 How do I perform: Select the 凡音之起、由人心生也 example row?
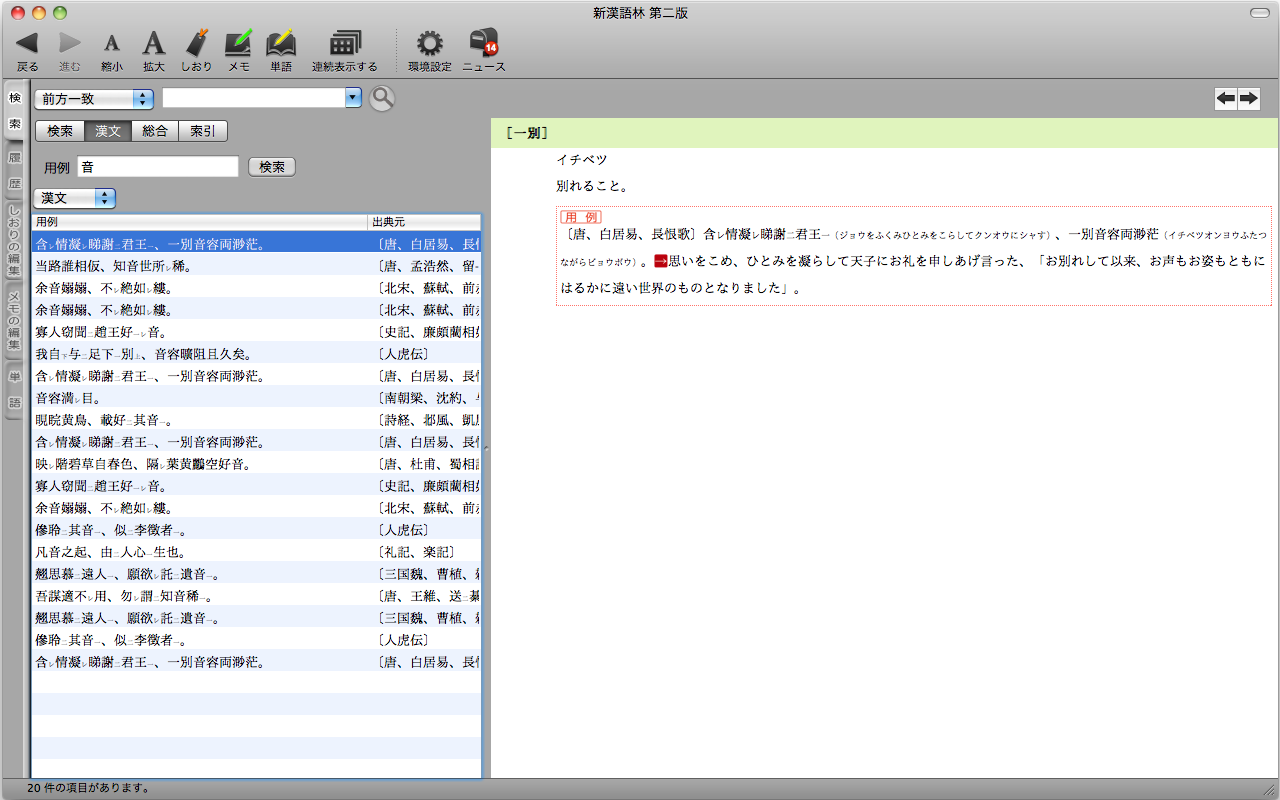tap(200, 552)
